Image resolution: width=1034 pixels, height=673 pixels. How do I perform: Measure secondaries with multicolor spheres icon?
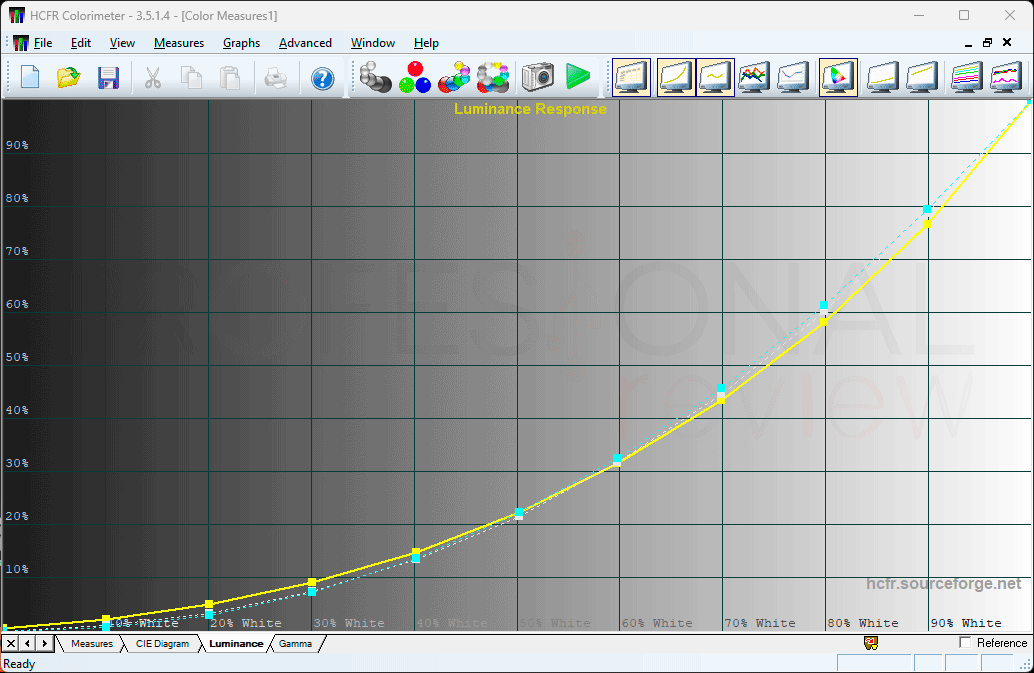[x=454, y=77]
